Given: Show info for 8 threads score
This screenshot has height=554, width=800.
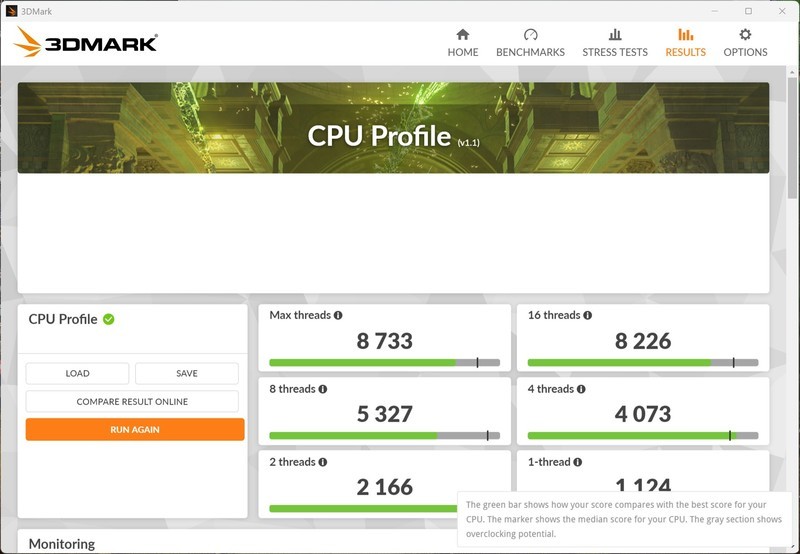Looking at the screenshot, I should [322, 389].
